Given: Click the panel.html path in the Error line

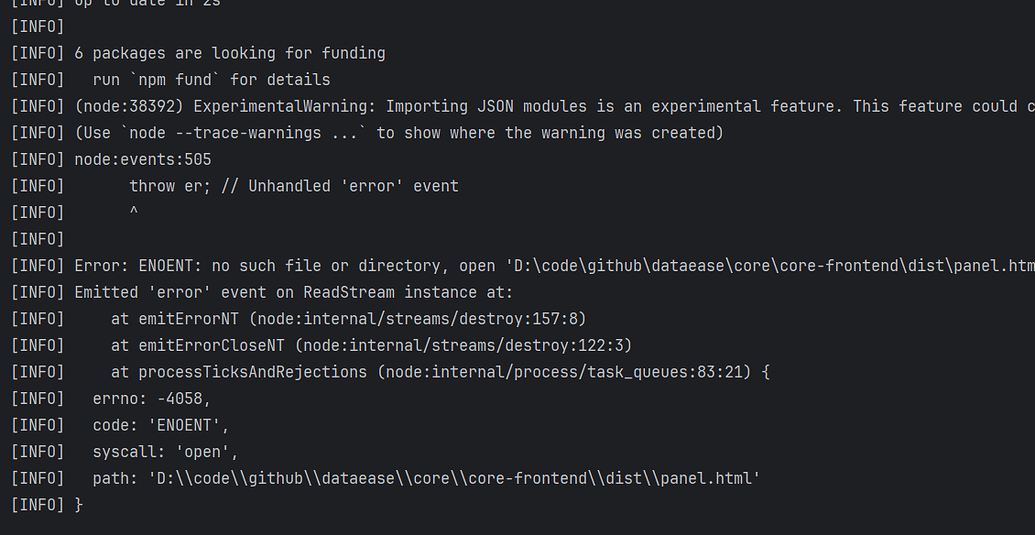Looking at the screenshot, I should tap(770, 266).
